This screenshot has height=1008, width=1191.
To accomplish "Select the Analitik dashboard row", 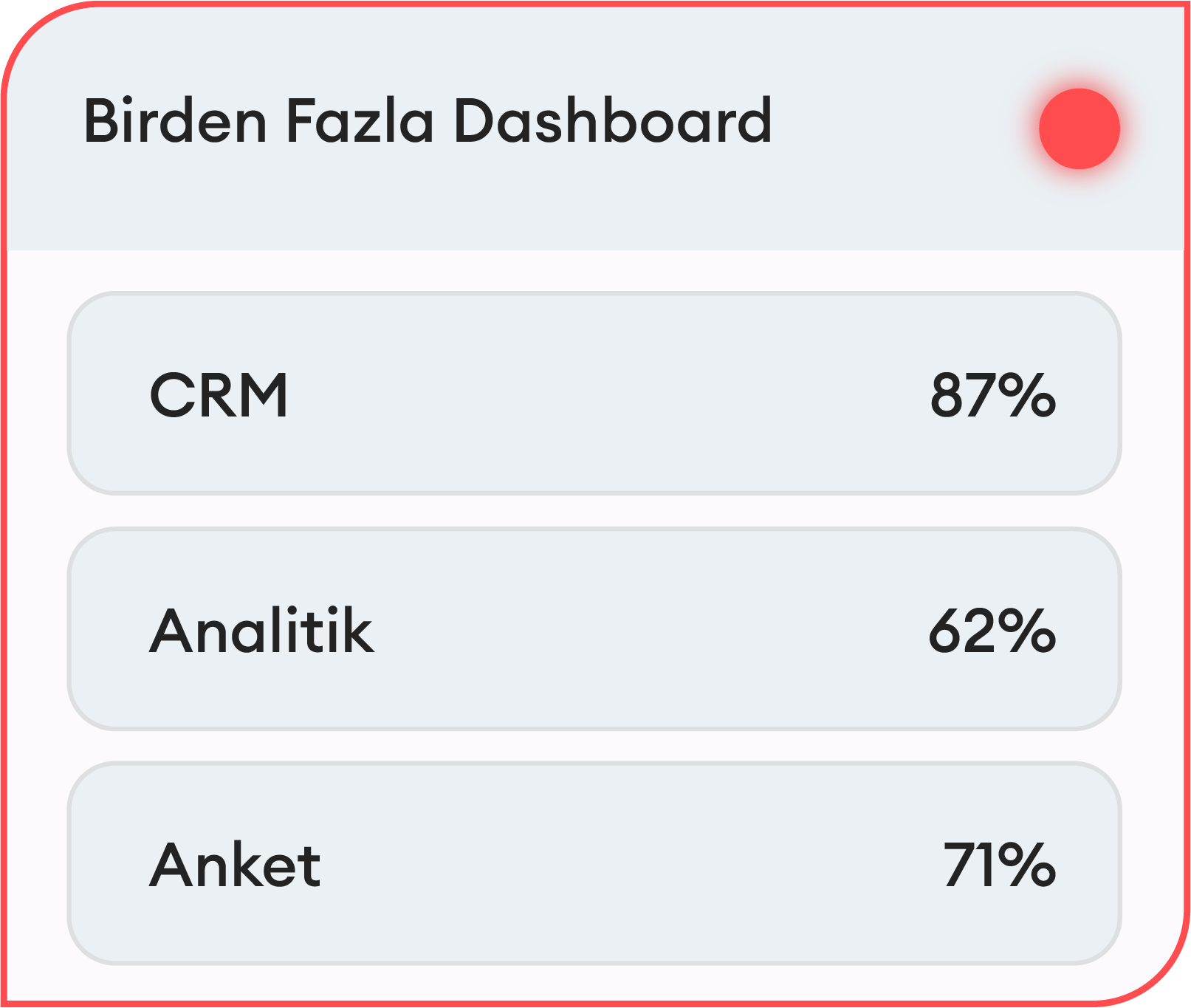I will coord(594,628).
